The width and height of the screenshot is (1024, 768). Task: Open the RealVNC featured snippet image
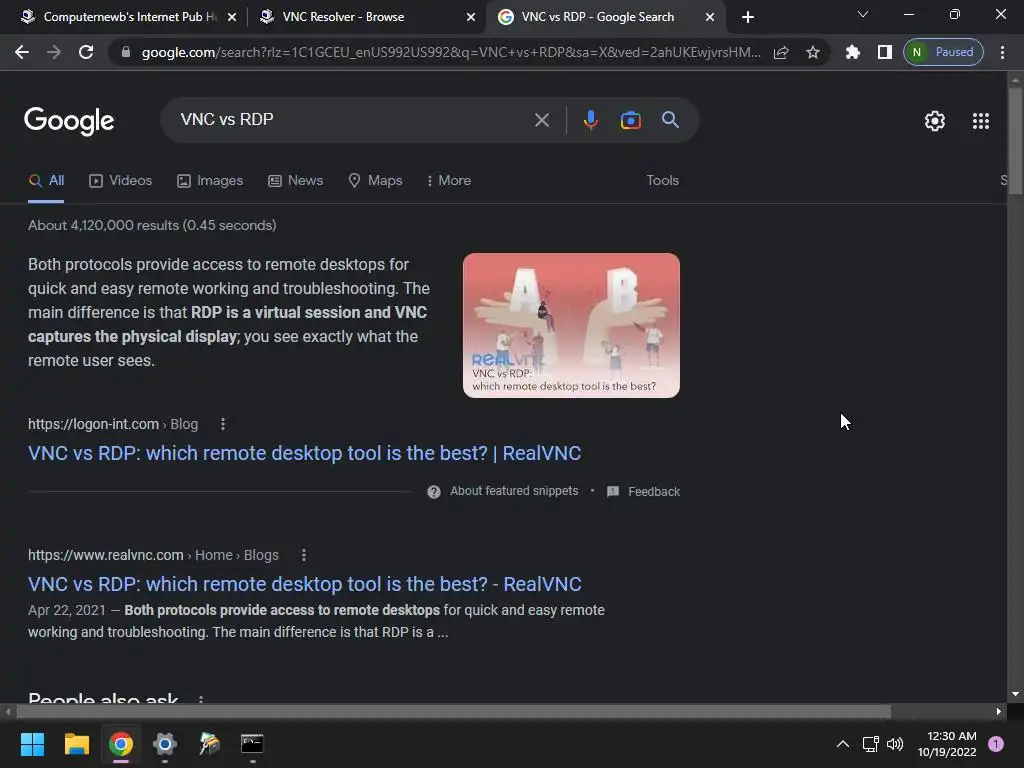[x=571, y=325]
